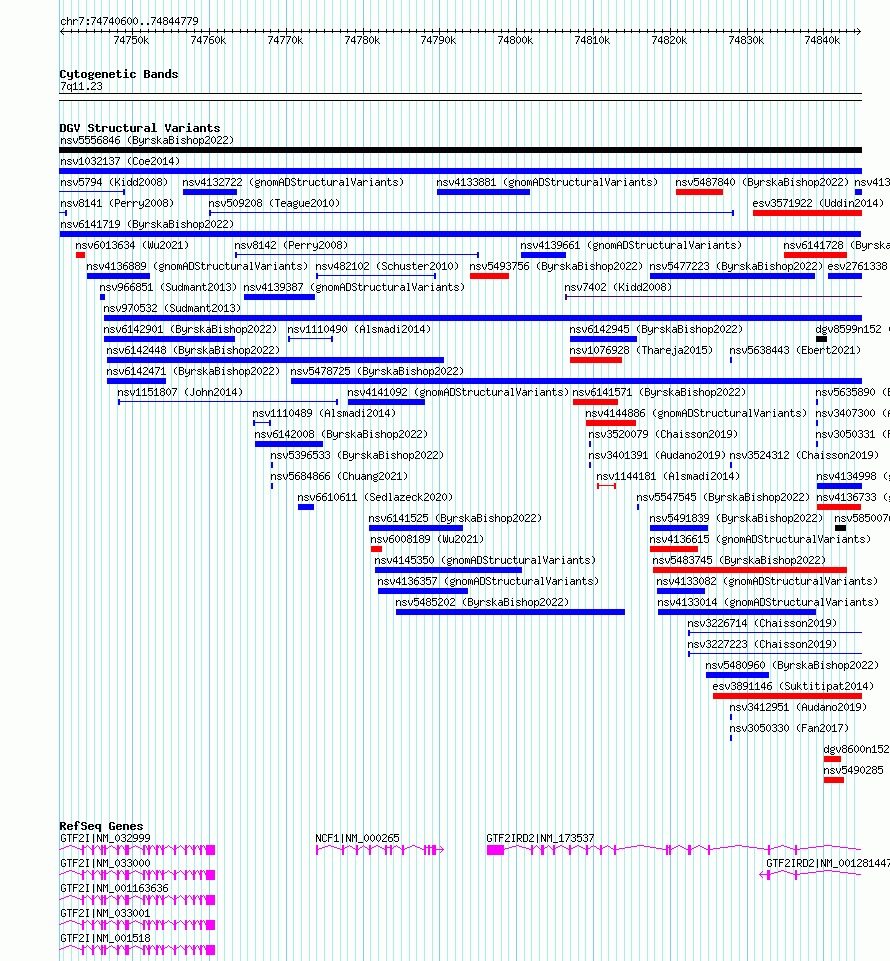Viewport: 890px width, 961px height.
Task: Open nsv7402 (Kidd2008) variant label
Action: (x=618, y=287)
